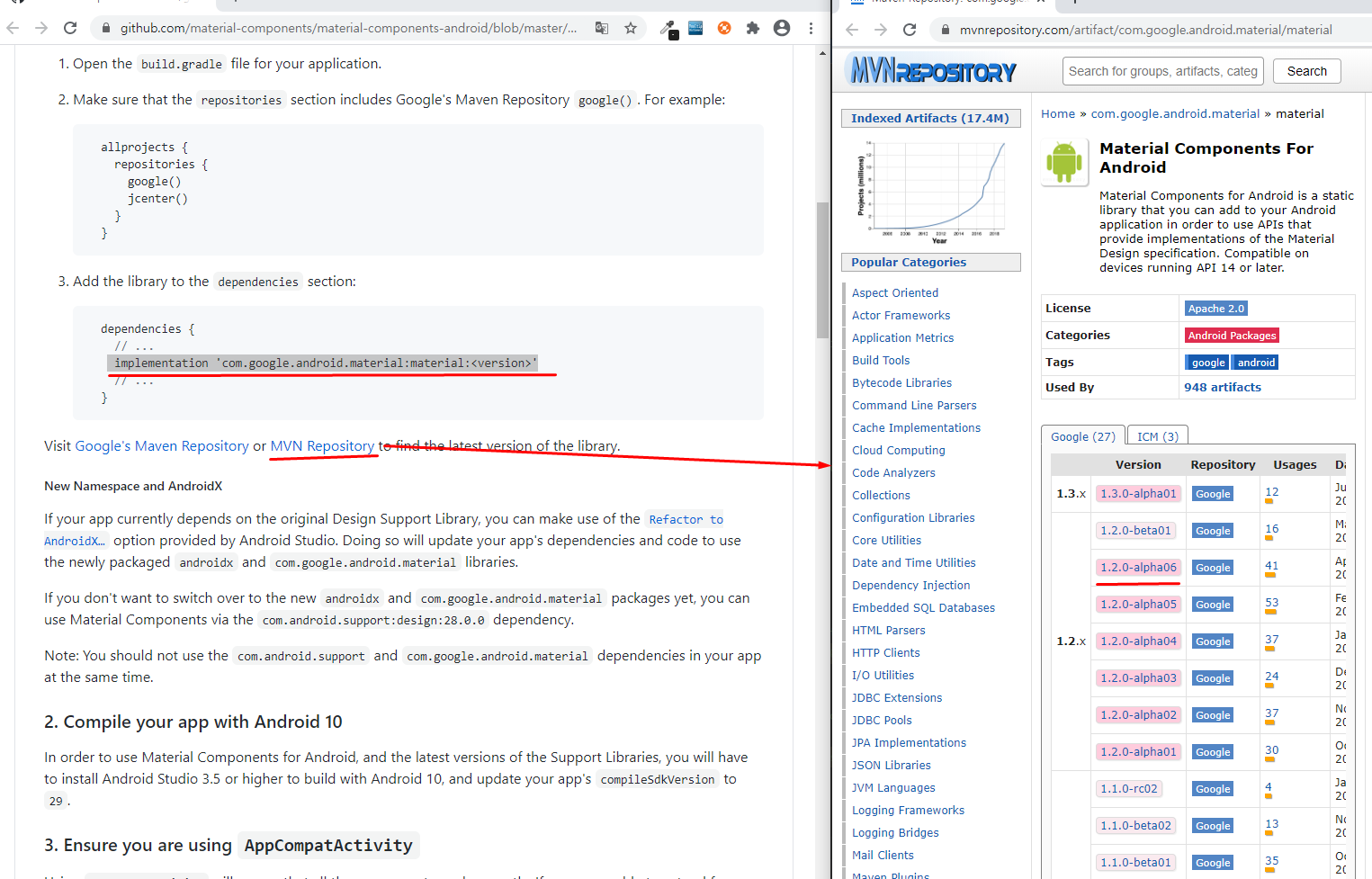The width and height of the screenshot is (1372, 879).
Task: Bookmark the GitHub page with star icon
Action: [x=631, y=28]
